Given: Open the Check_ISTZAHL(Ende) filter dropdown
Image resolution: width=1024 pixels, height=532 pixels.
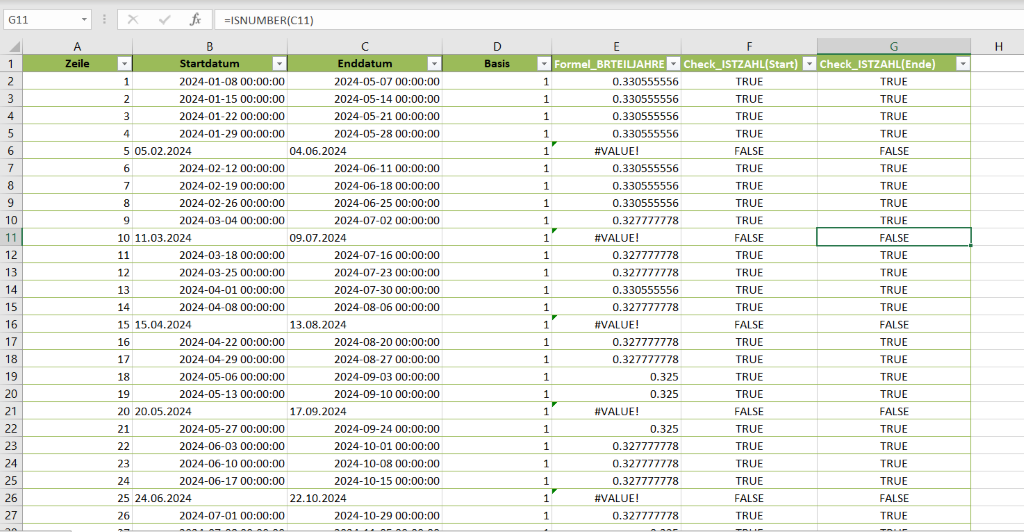Looking at the screenshot, I should [963, 64].
